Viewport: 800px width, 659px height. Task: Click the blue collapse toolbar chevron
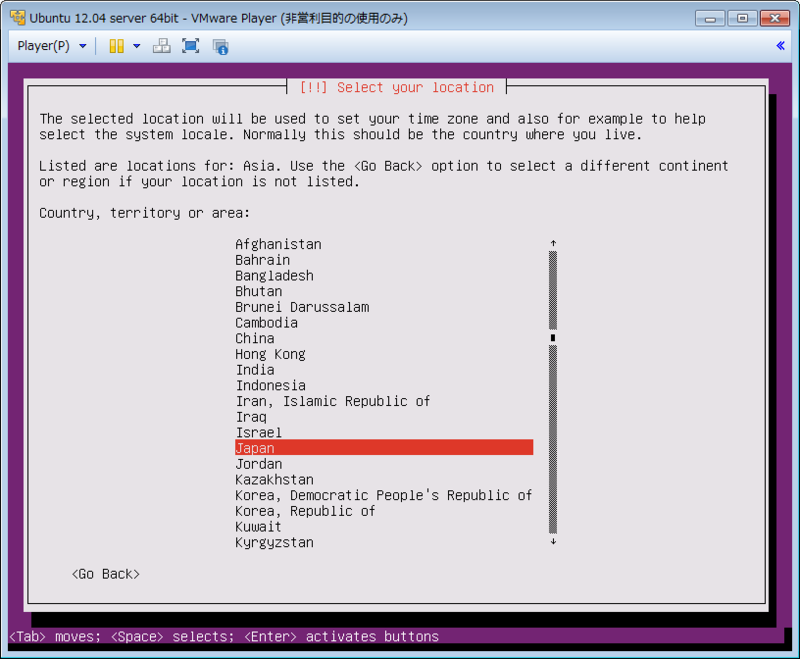click(x=780, y=46)
